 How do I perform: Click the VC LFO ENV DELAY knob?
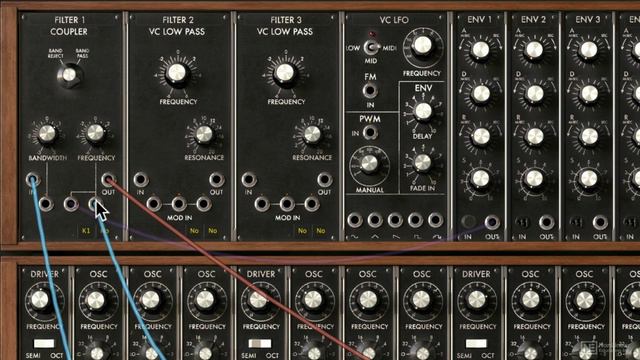coord(423,111)
